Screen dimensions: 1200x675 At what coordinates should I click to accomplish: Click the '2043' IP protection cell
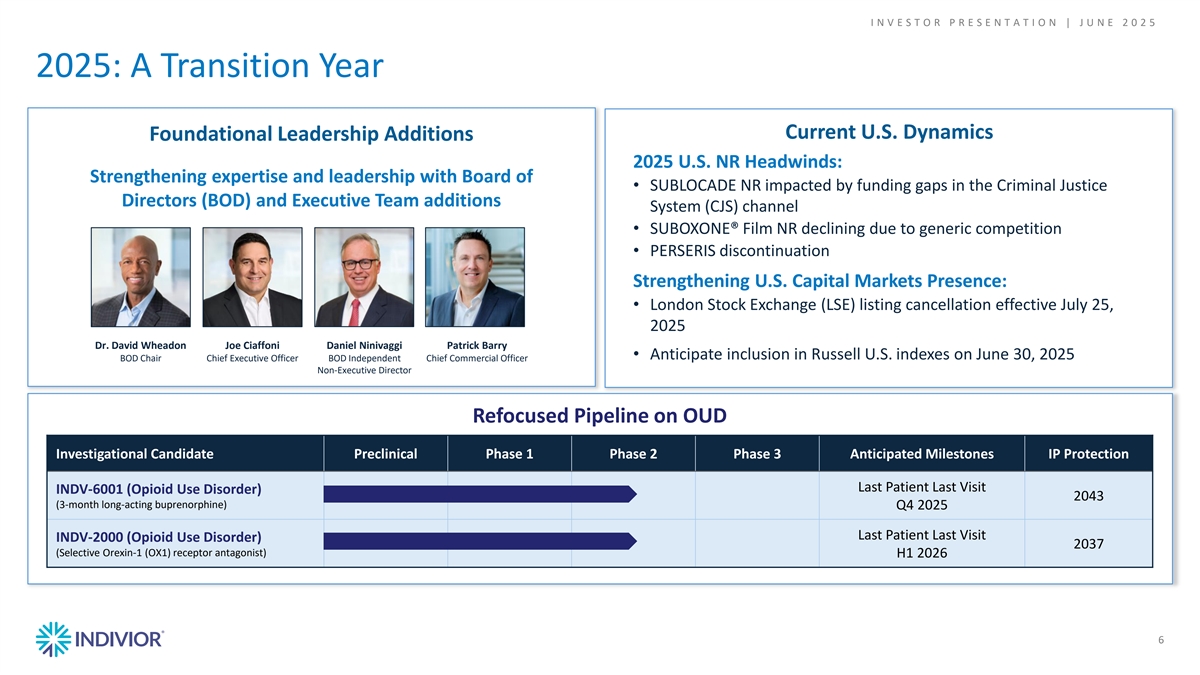[x=1088, y=495]
